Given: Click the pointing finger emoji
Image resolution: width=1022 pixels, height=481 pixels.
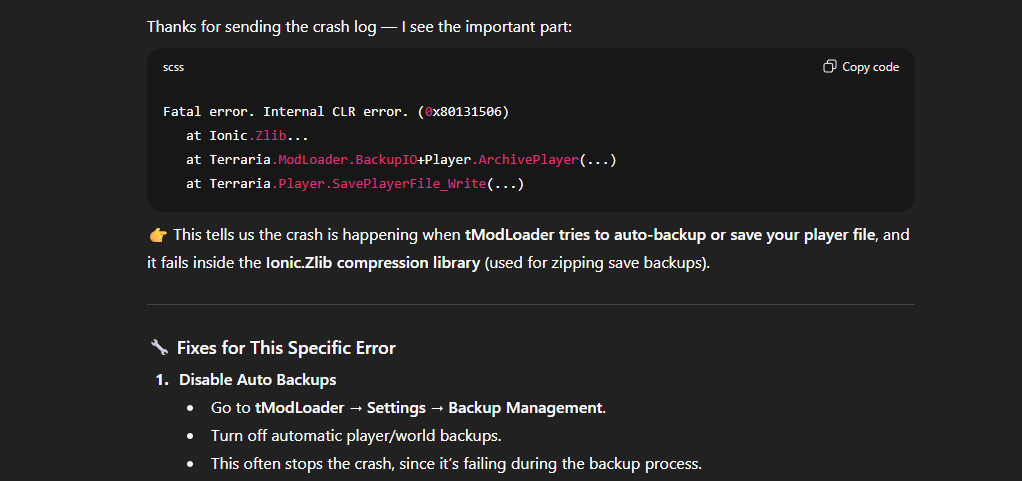Looking at the screenshot, I should [x=157, y=235].
